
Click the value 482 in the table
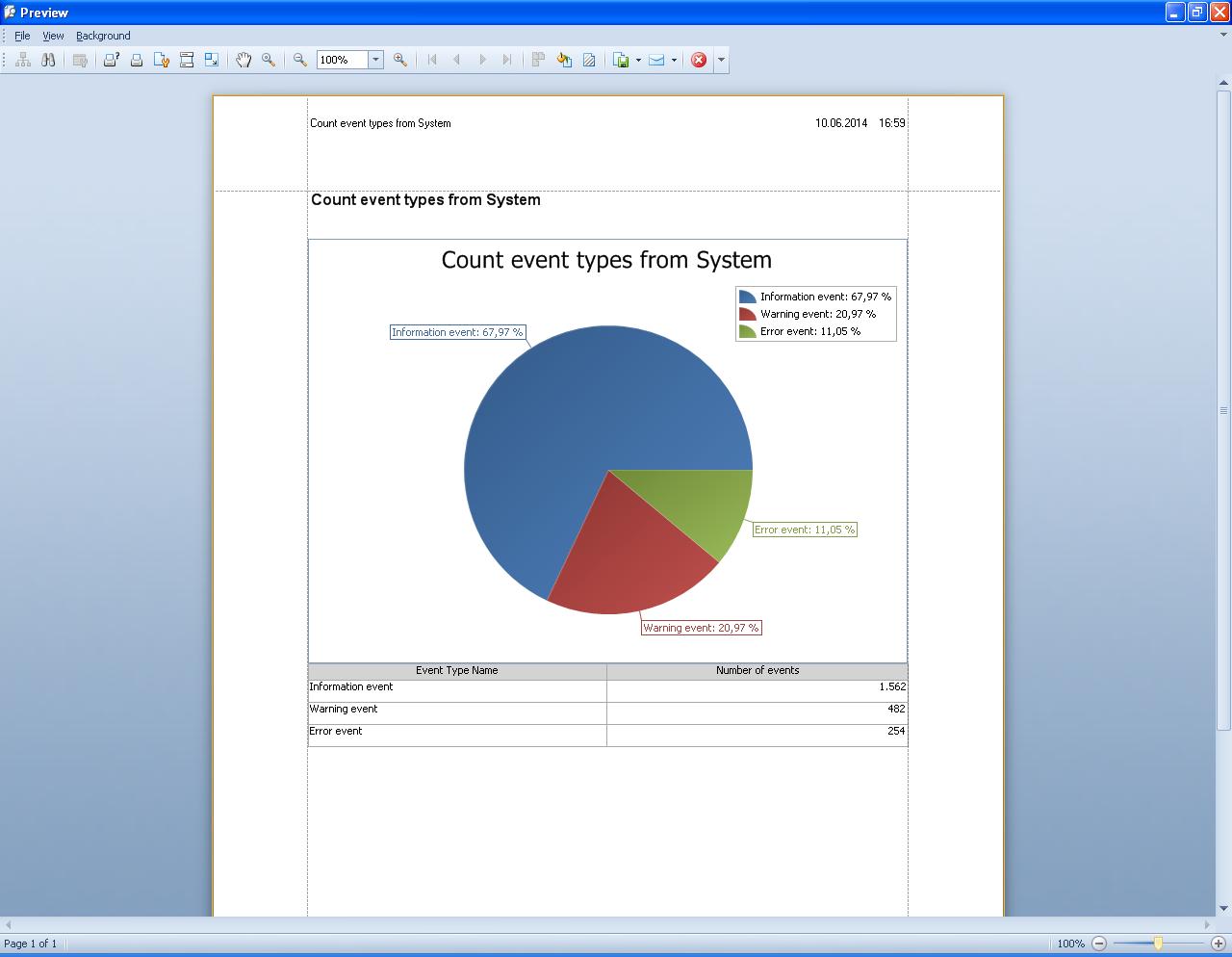(896, 710)
